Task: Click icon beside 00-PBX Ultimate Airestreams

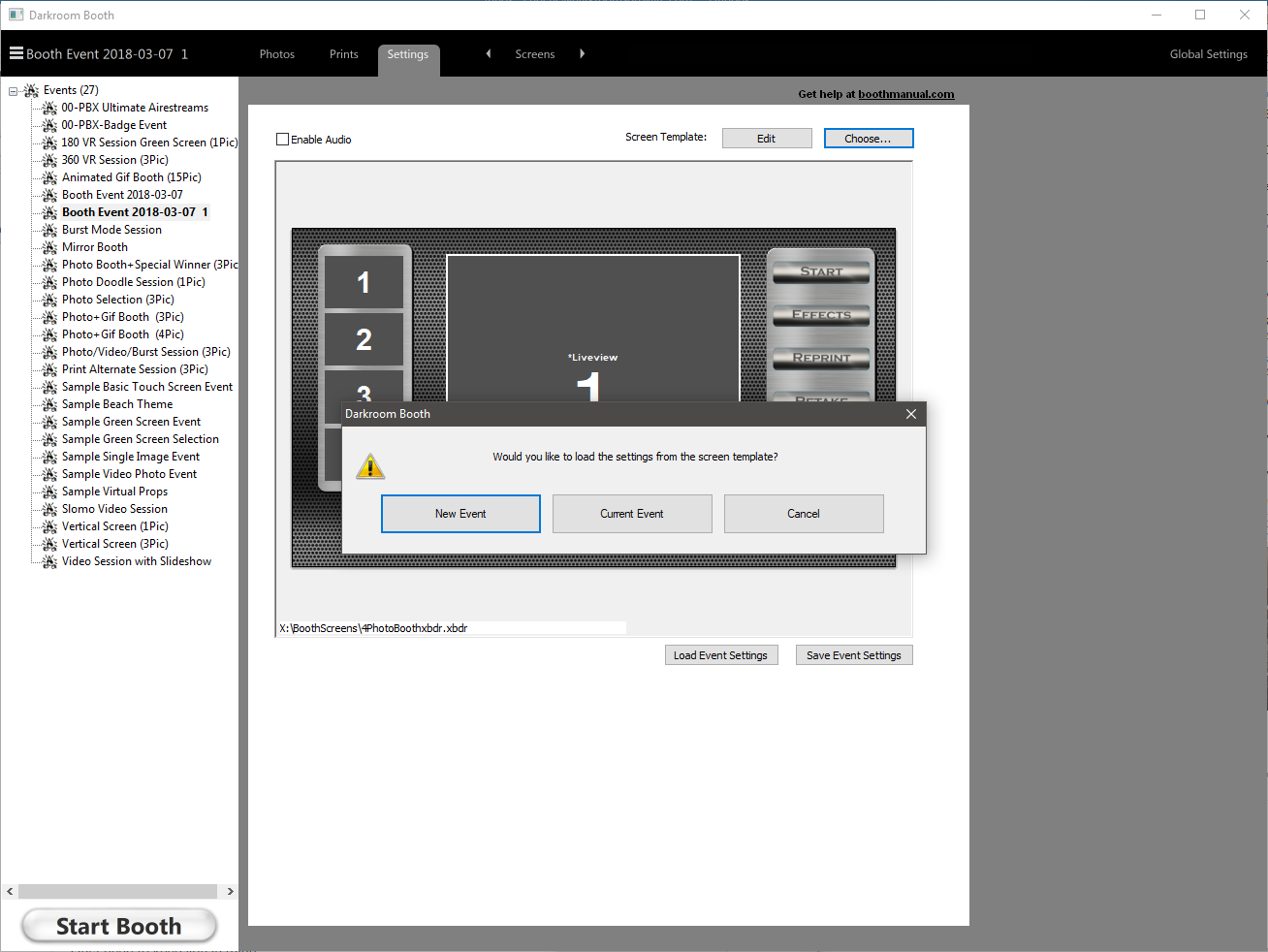Action: pyautogui.click(x=50, y=108)
